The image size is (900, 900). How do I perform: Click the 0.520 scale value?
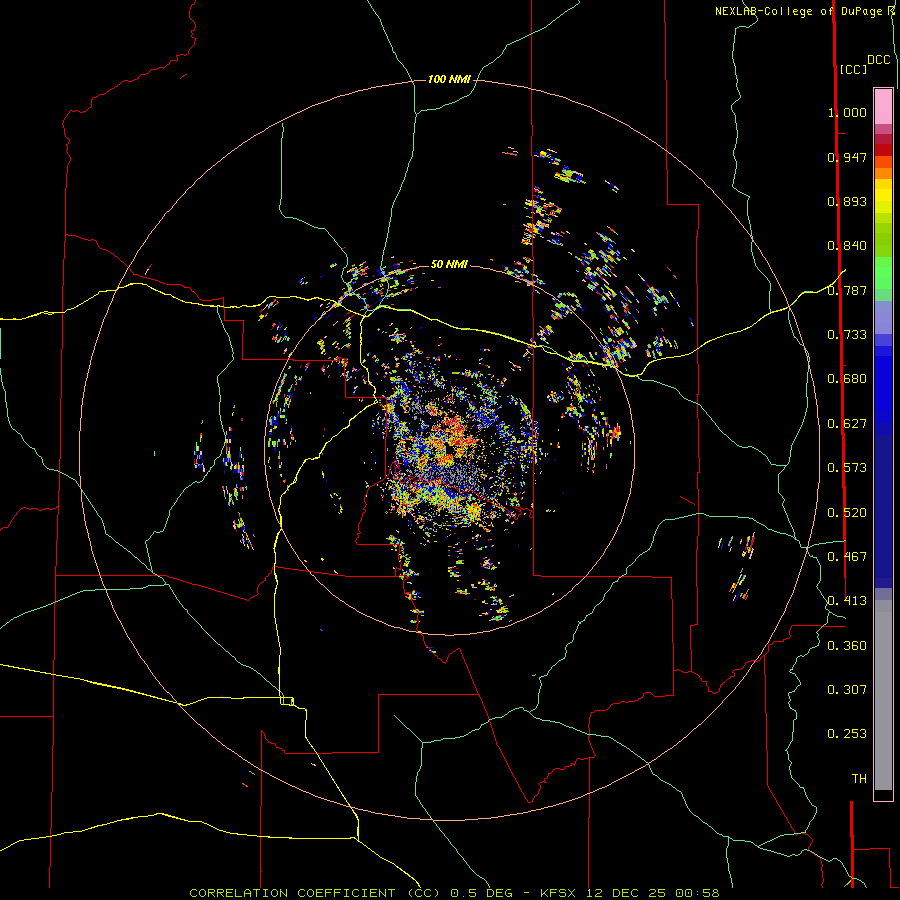[x=847, y=513]
